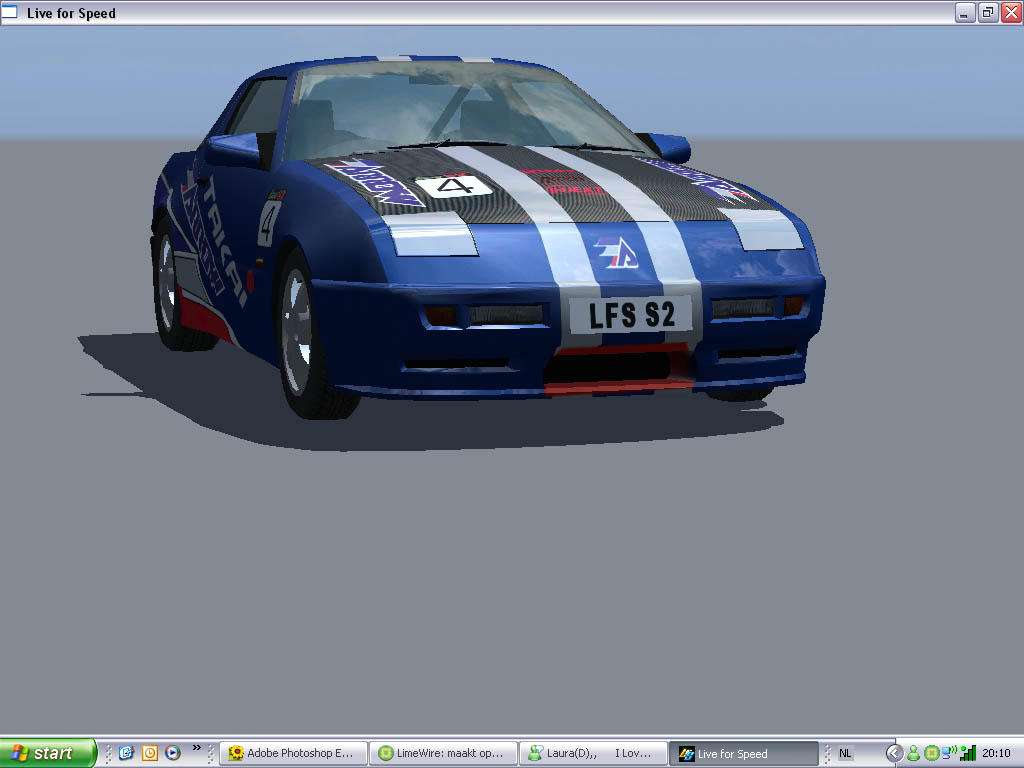Open the wireless network connection tray icon
This screenshot has width=1024, height=768.
949,753
